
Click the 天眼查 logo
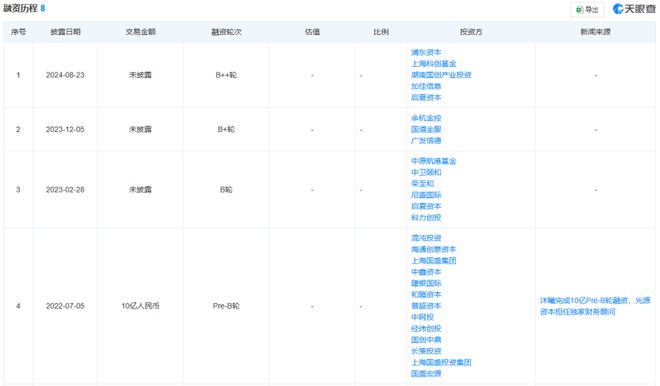(634, 9)
